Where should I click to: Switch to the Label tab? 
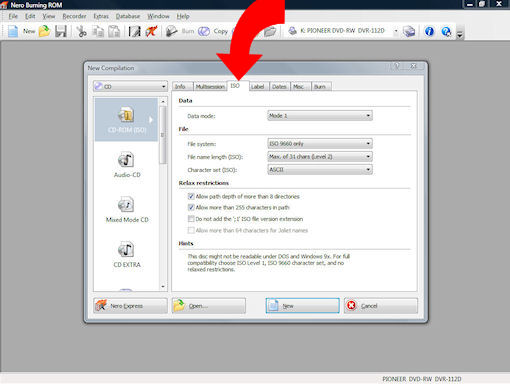coord(259,86)
